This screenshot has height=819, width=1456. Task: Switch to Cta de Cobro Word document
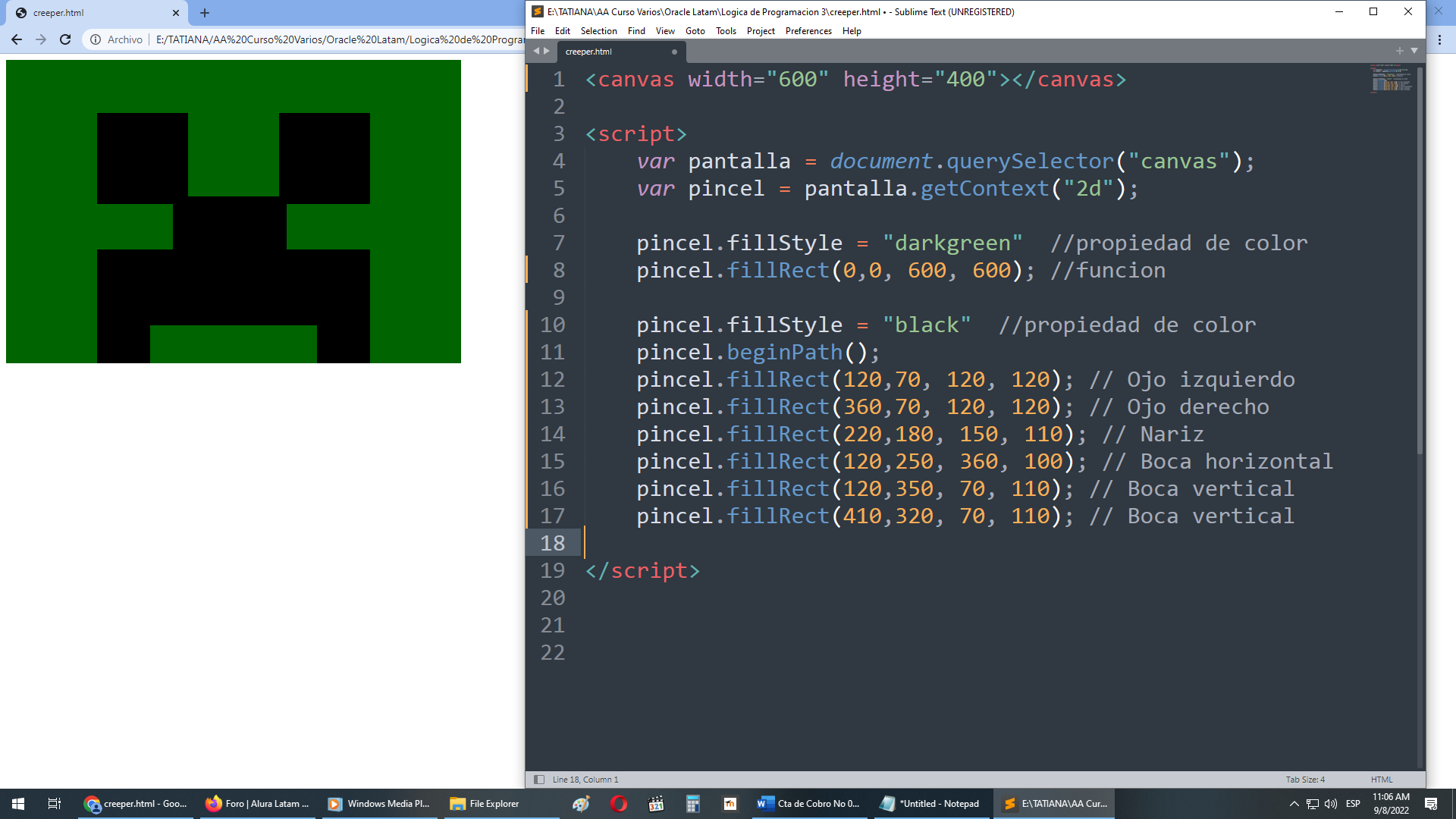pyautogui.click(x=809, y=804)
